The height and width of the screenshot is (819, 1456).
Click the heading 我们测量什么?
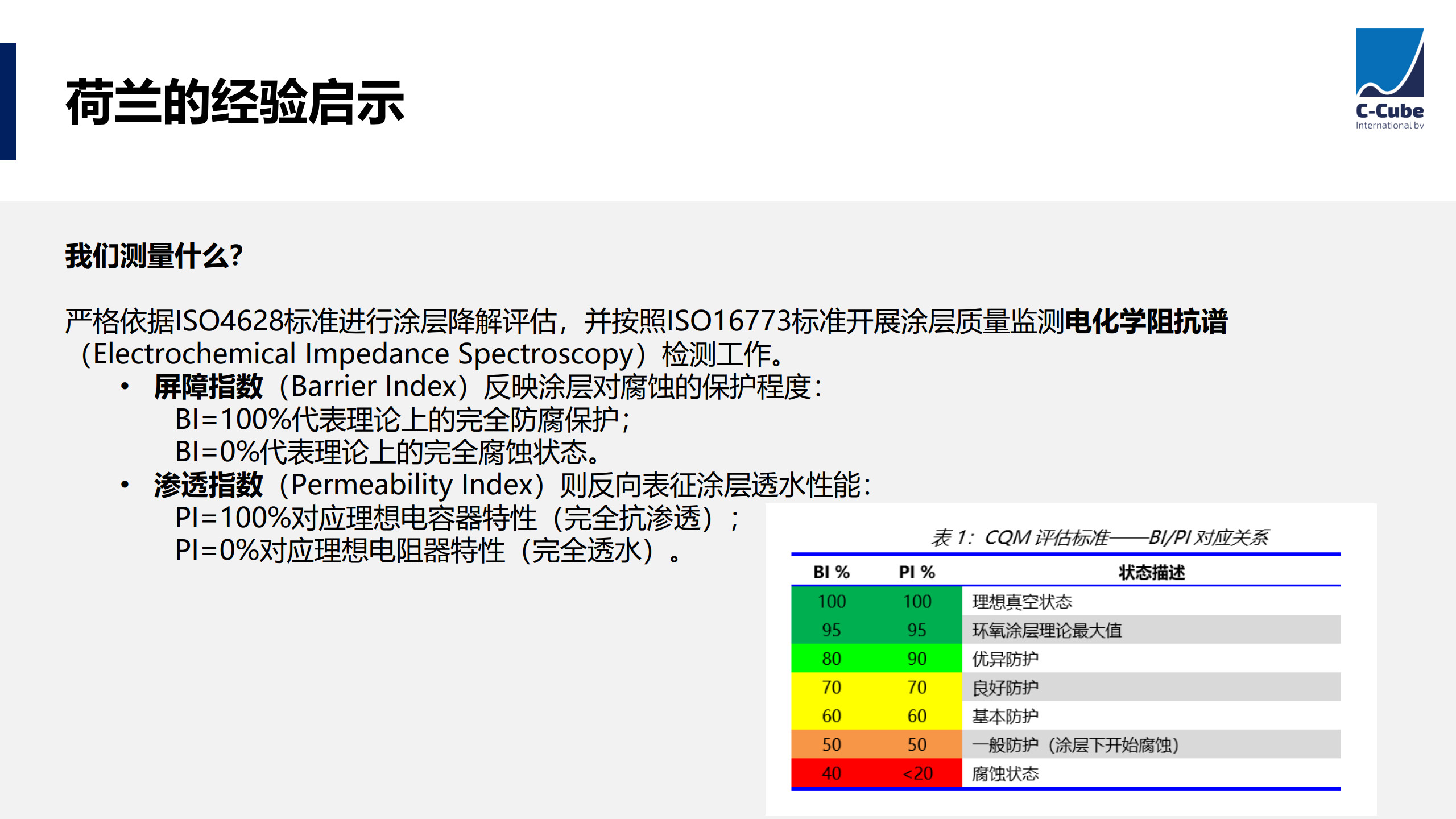point(154,256)
